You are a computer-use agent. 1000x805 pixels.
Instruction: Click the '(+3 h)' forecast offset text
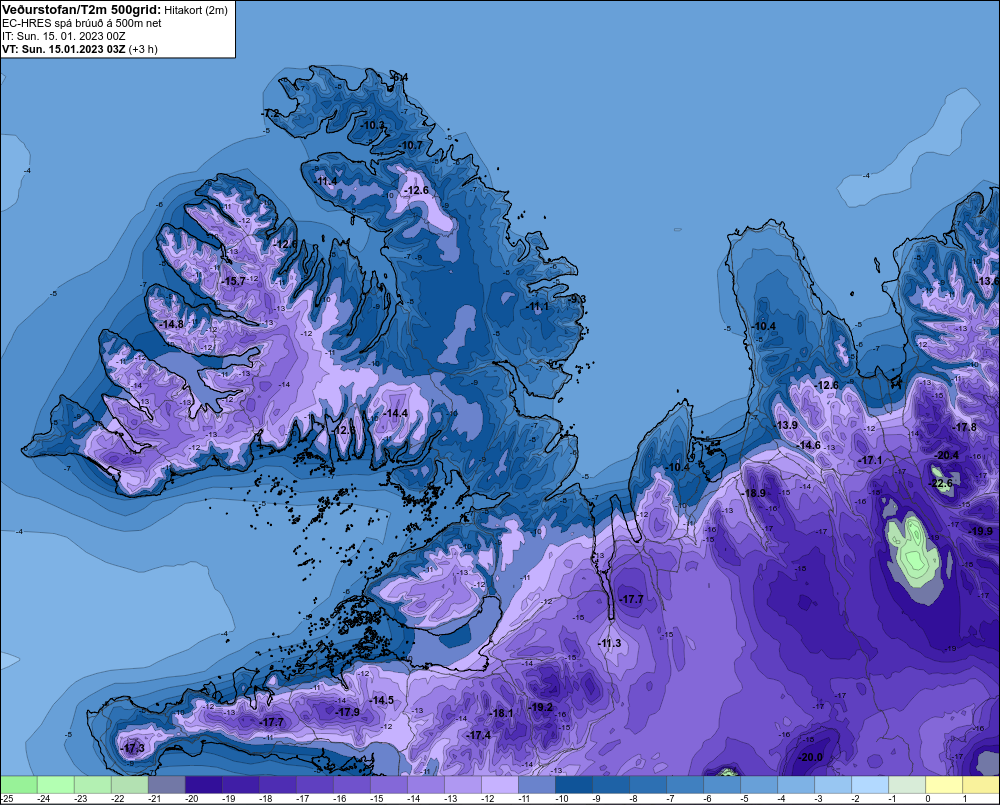pos(143,49)
